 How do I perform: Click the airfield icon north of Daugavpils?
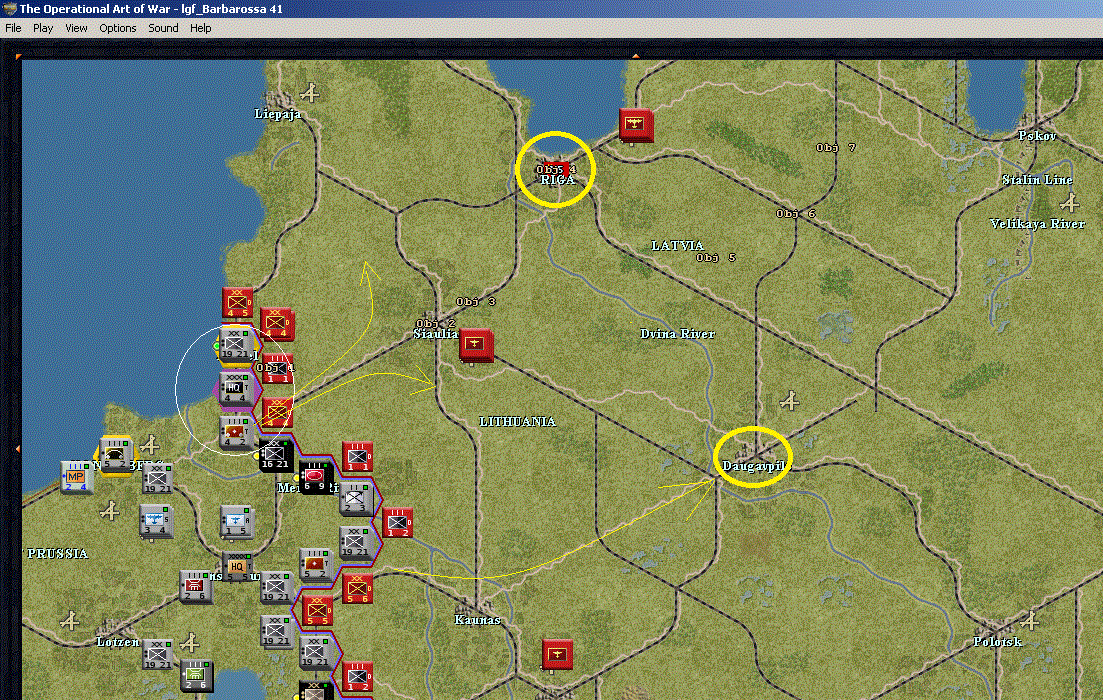click(790, 400)
